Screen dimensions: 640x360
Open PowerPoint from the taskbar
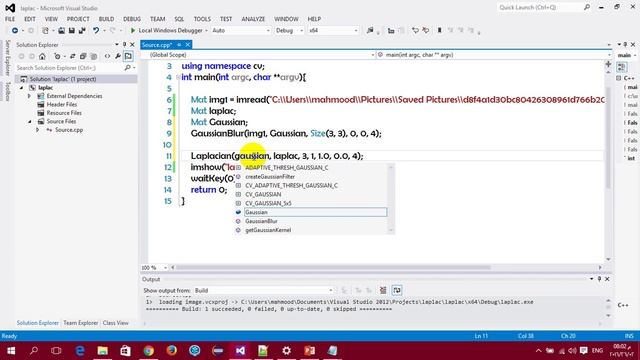pos(309,350)
